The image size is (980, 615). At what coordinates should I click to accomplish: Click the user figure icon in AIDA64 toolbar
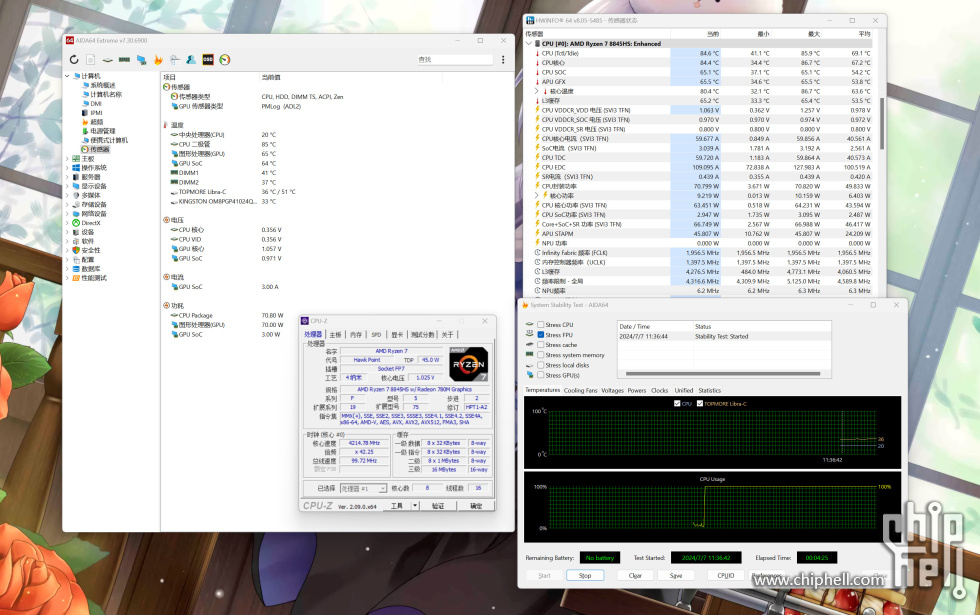point(191,59)
